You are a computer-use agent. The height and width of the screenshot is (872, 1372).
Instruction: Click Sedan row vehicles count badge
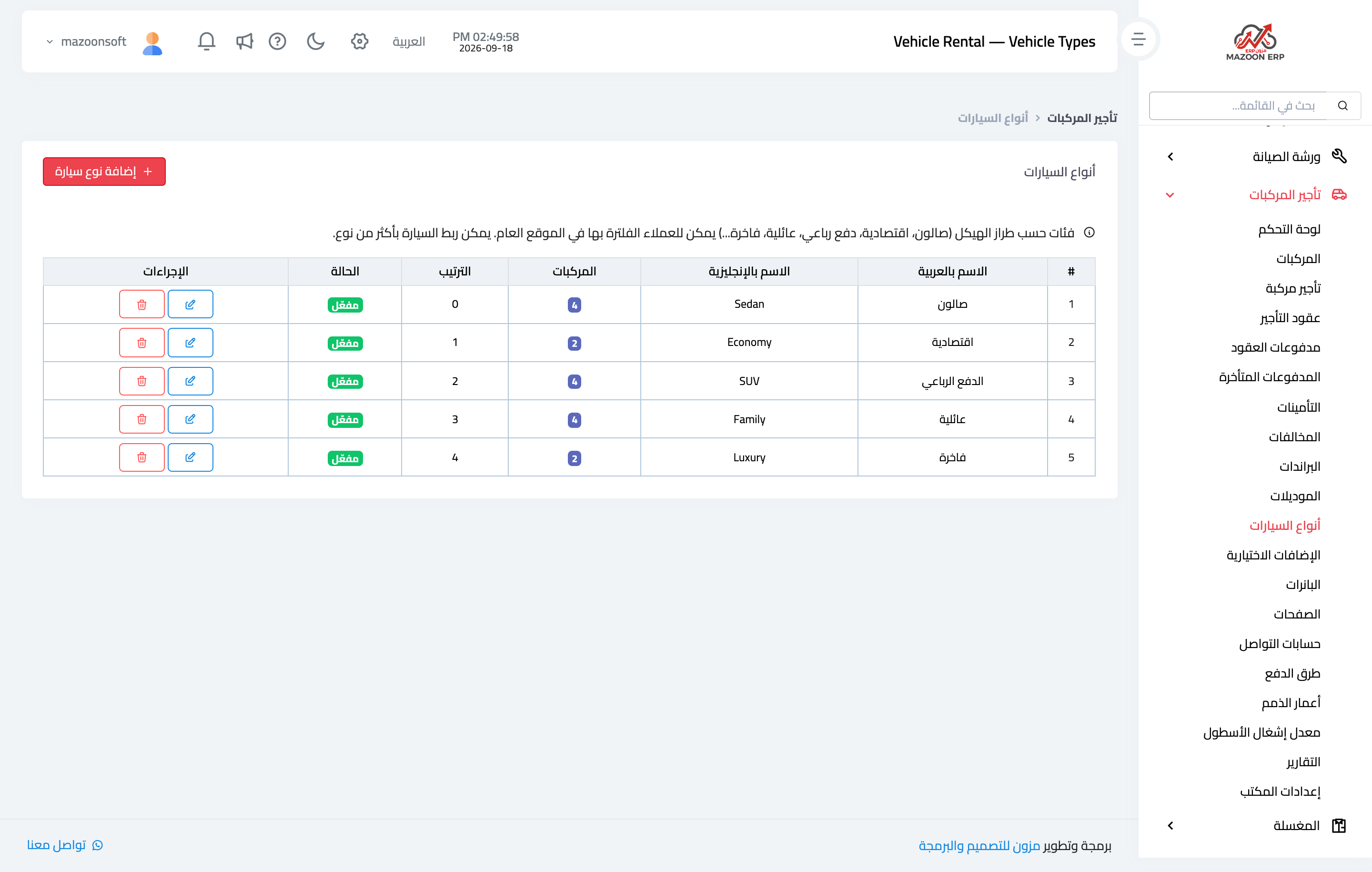pyautogui.click(x=575, y=305)
